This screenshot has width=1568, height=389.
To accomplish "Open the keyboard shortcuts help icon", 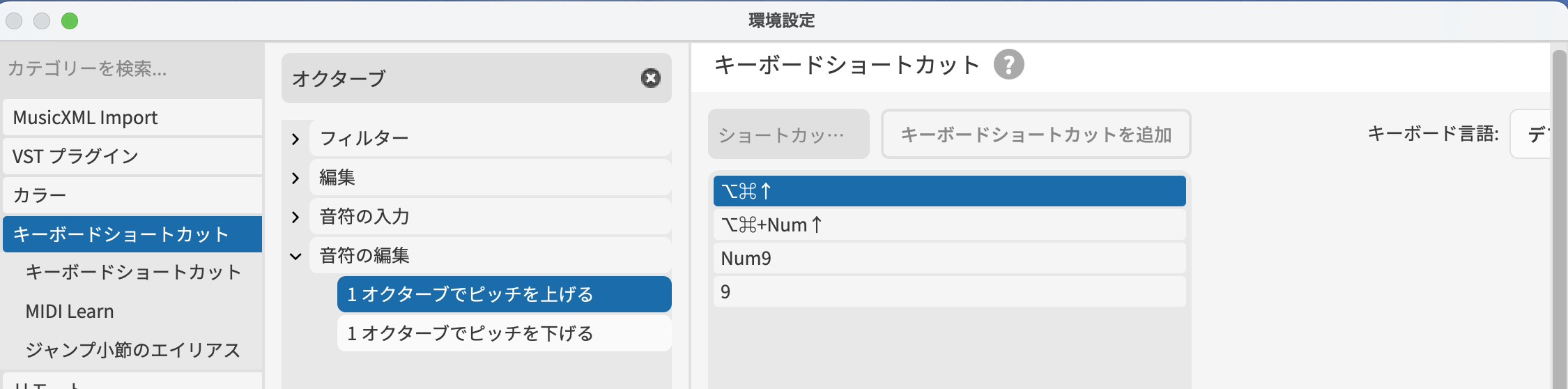I will point(1008,65).
